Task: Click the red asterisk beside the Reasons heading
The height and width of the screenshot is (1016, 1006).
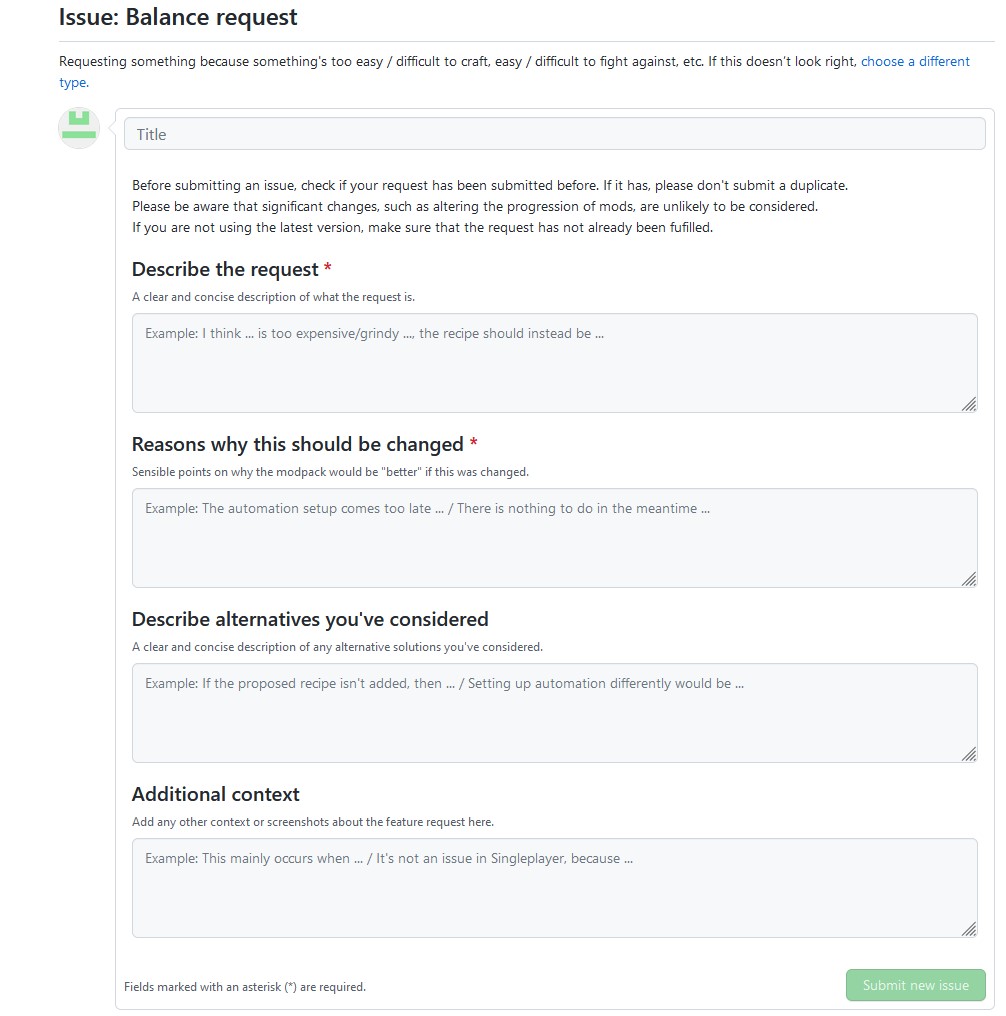Action: pyautogui.click(x=474, y=442)
